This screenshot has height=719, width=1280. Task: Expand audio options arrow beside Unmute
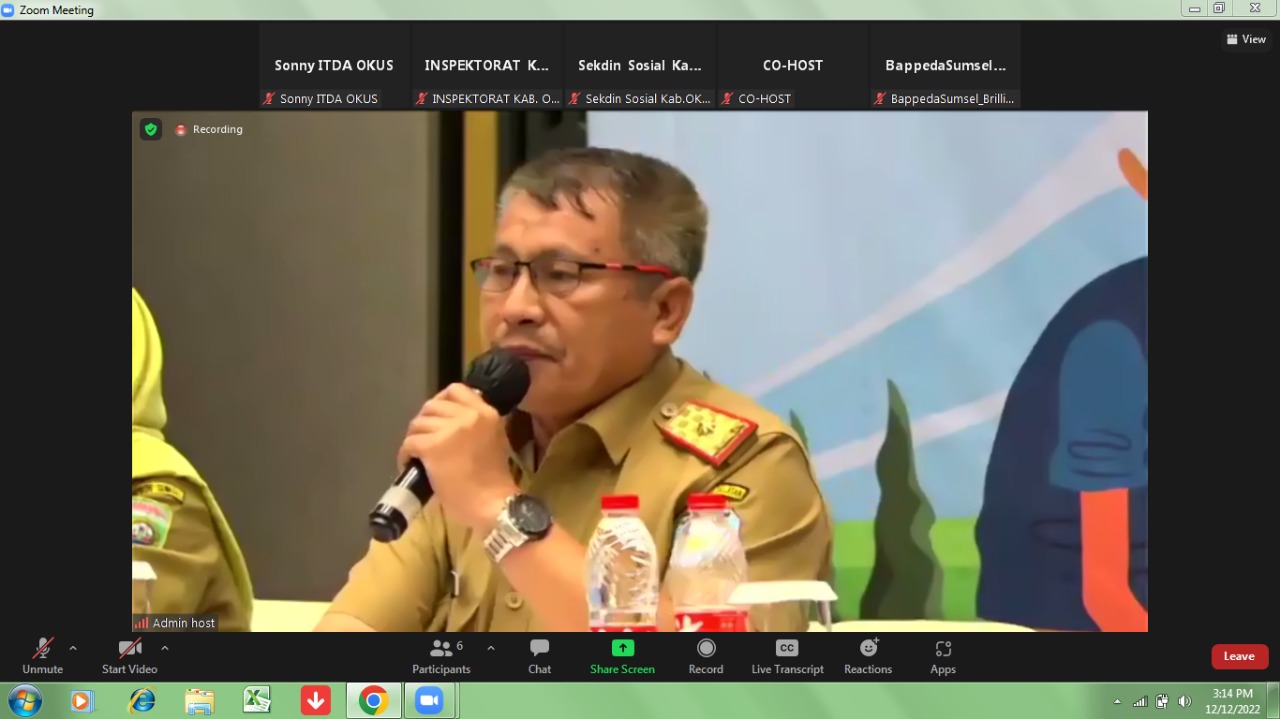pyautogui.click(x=73, y=648)
